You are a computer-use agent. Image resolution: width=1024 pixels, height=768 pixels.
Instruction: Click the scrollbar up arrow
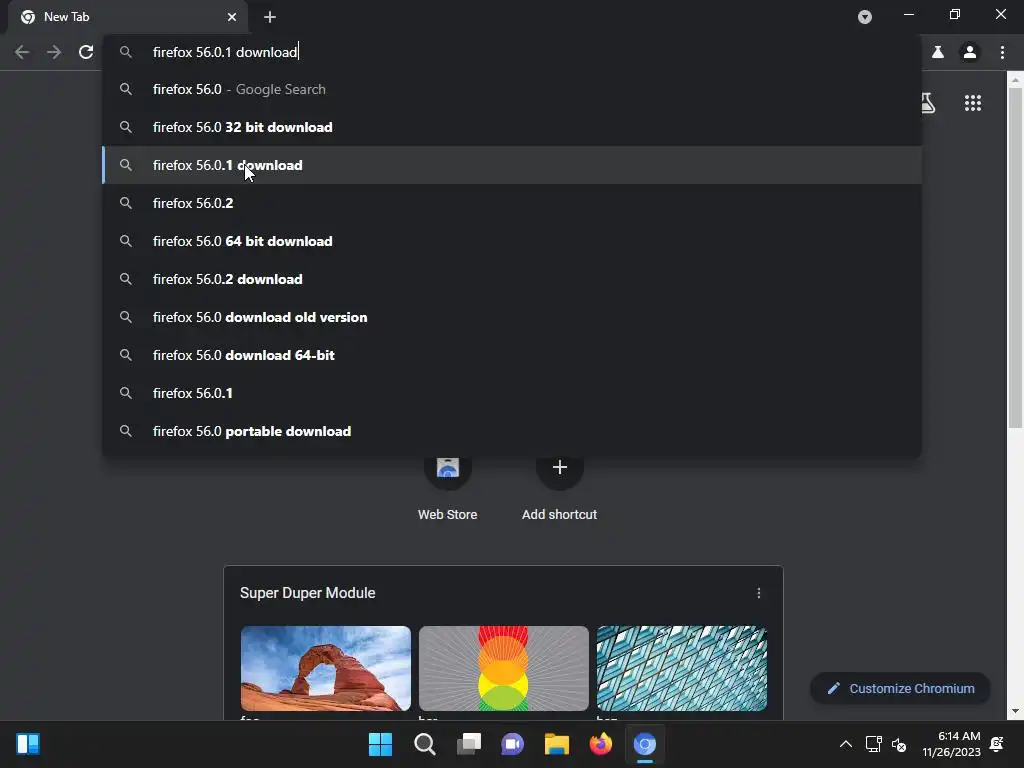tap(1015, 80)
